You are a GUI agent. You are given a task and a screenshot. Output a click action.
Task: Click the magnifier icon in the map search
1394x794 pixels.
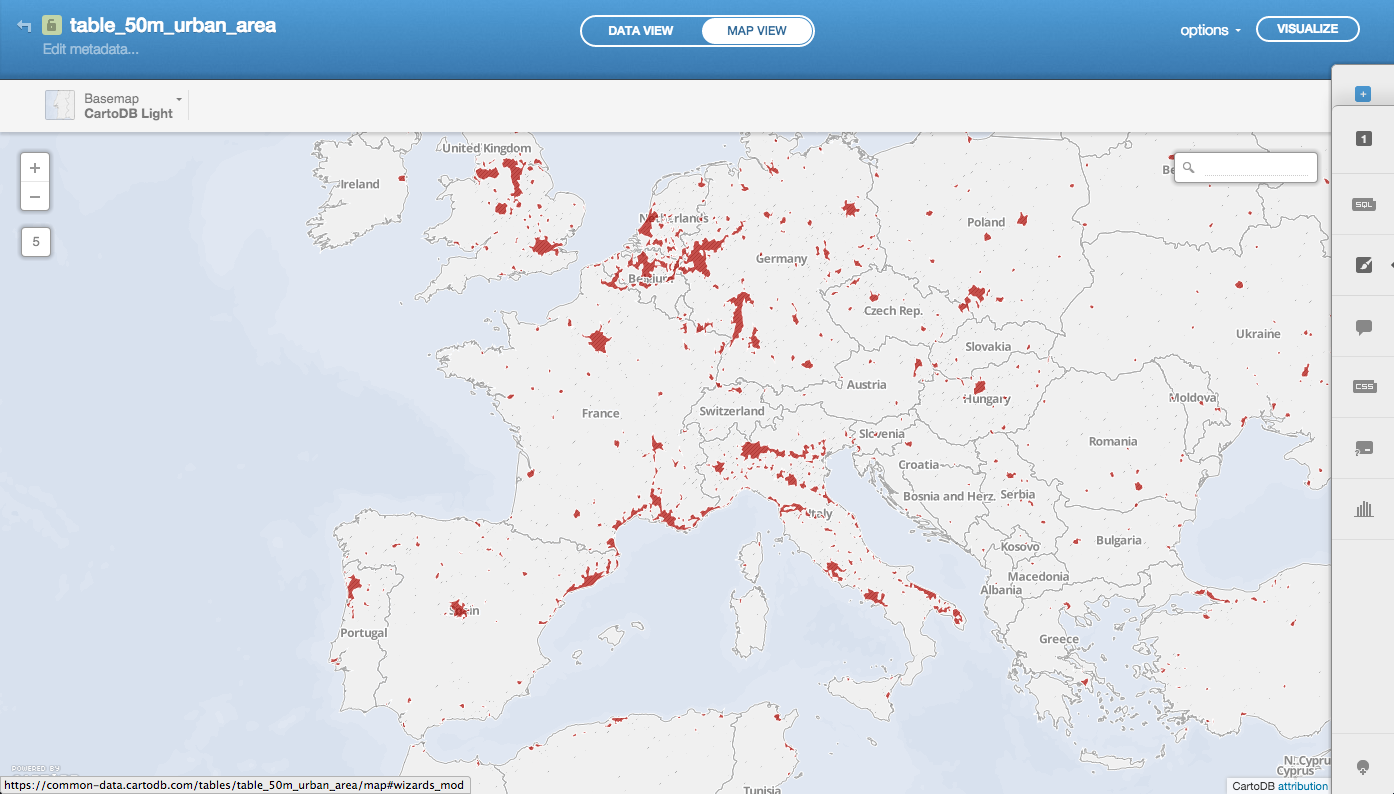click(x=1189, y=168)
